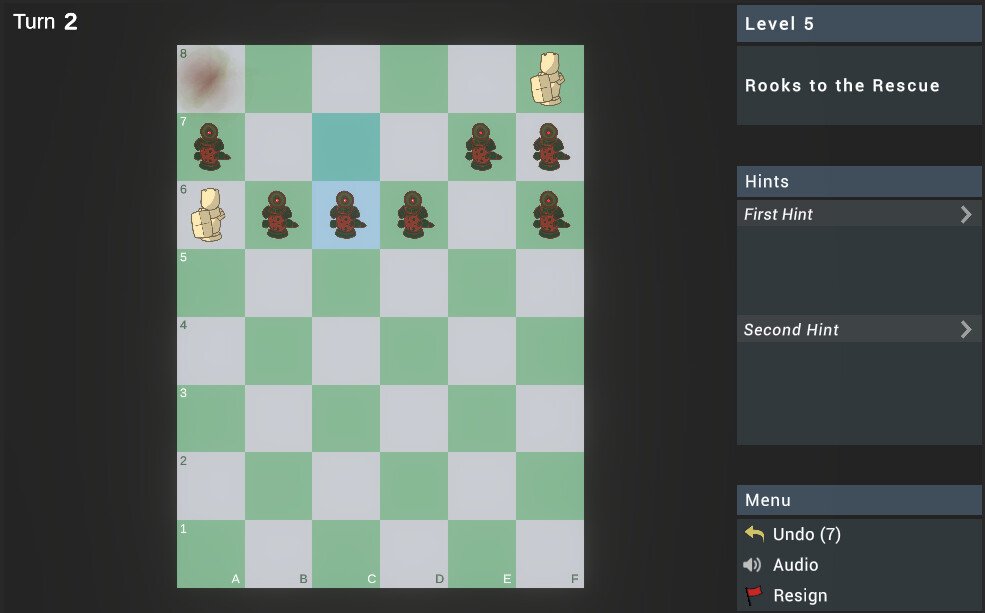Open the Hints panel header
The image size is (985, 613).
click(858, 182)
